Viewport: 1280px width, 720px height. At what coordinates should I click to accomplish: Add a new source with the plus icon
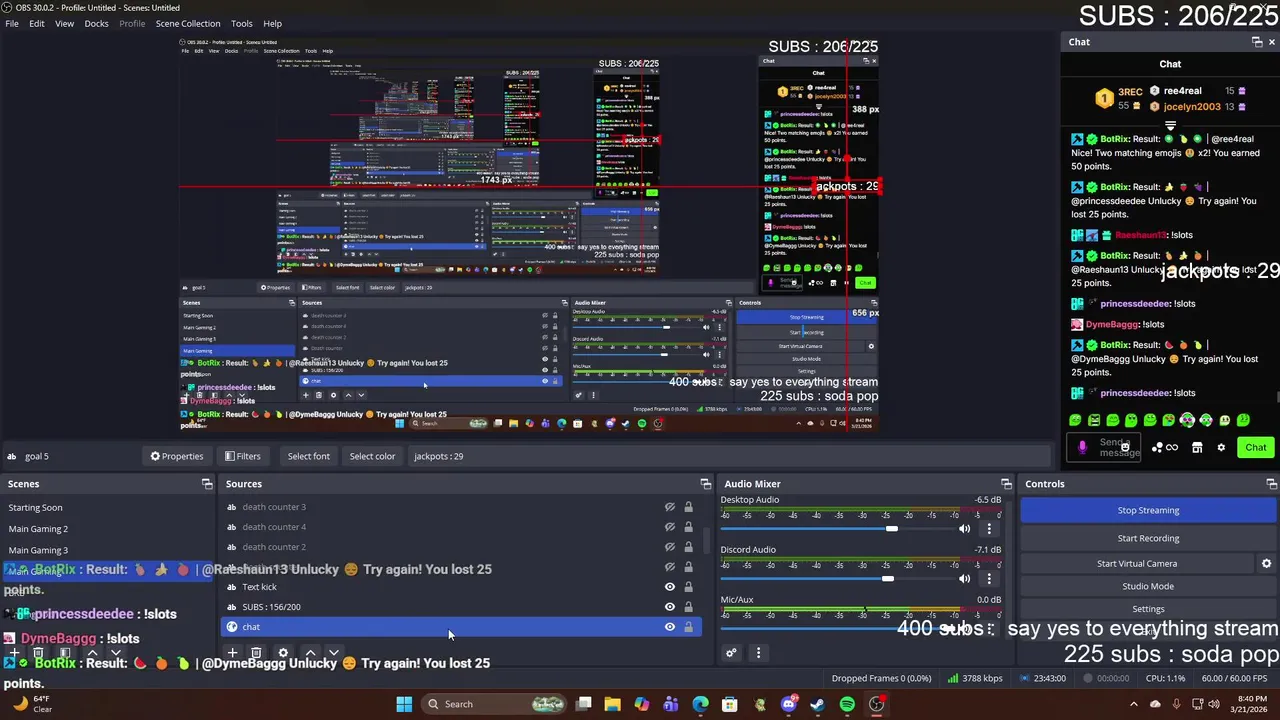(232, 653)
